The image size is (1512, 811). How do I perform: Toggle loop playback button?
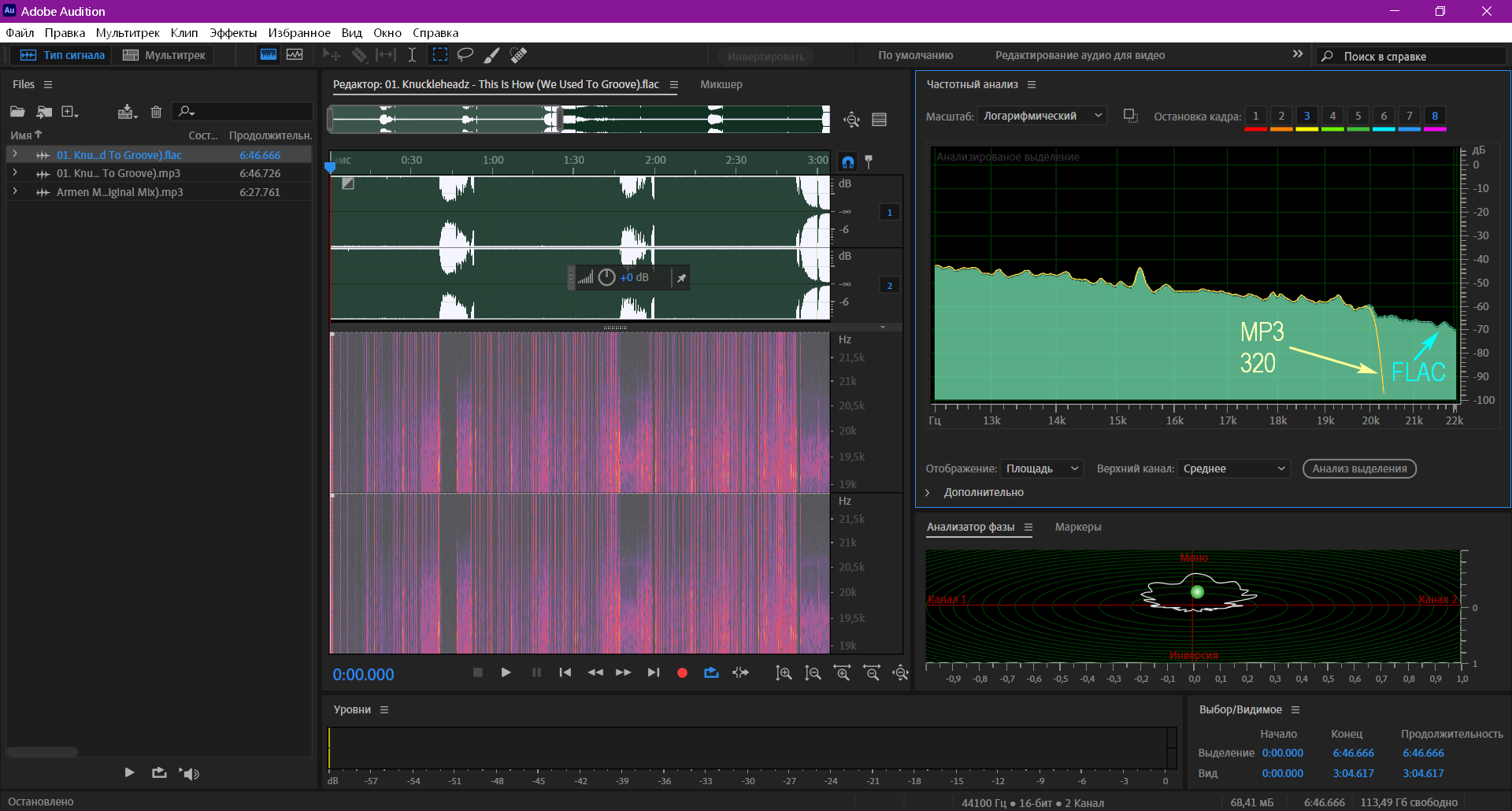(711, 673)
